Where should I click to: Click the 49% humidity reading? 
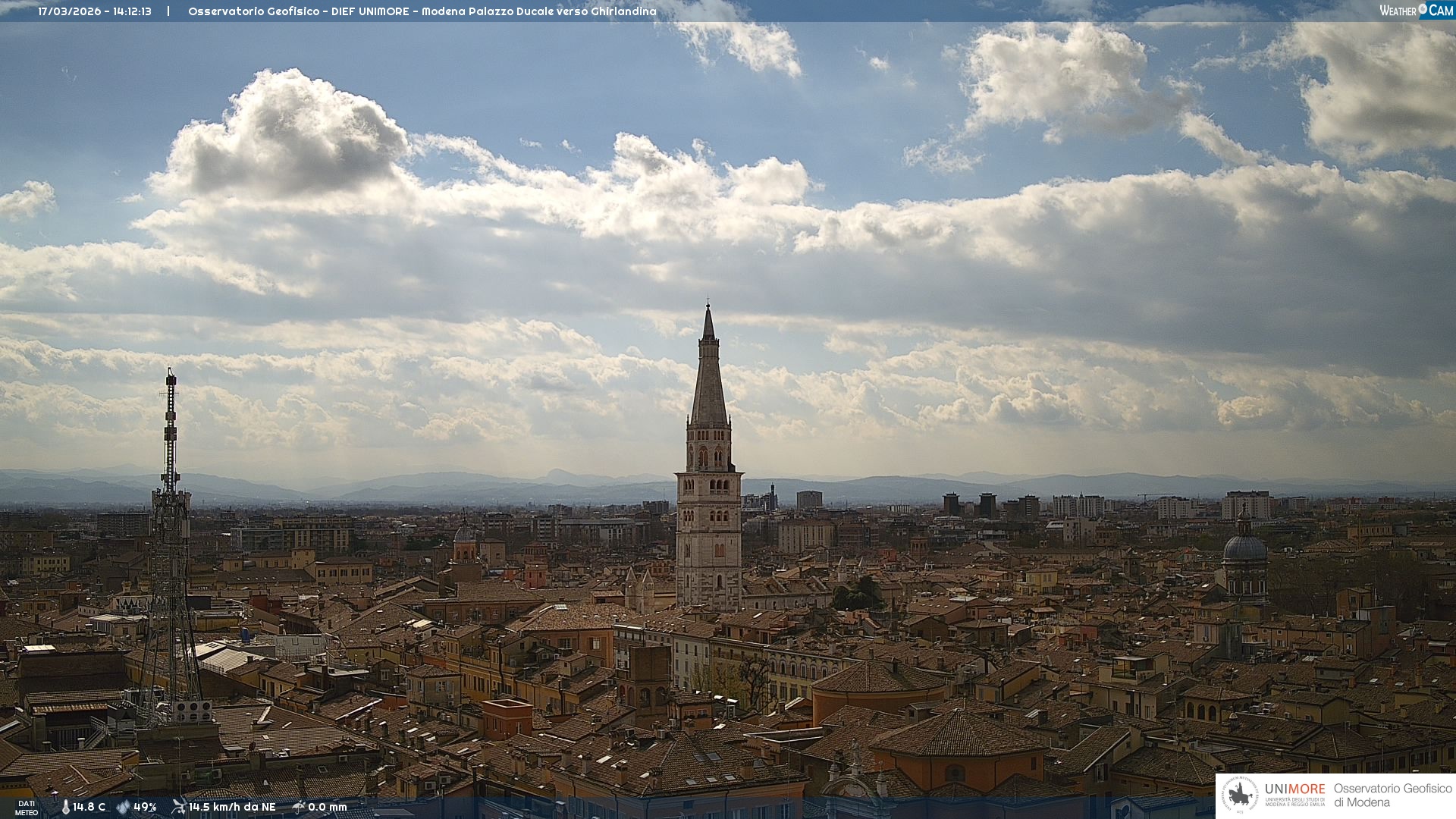click(145, 807)
